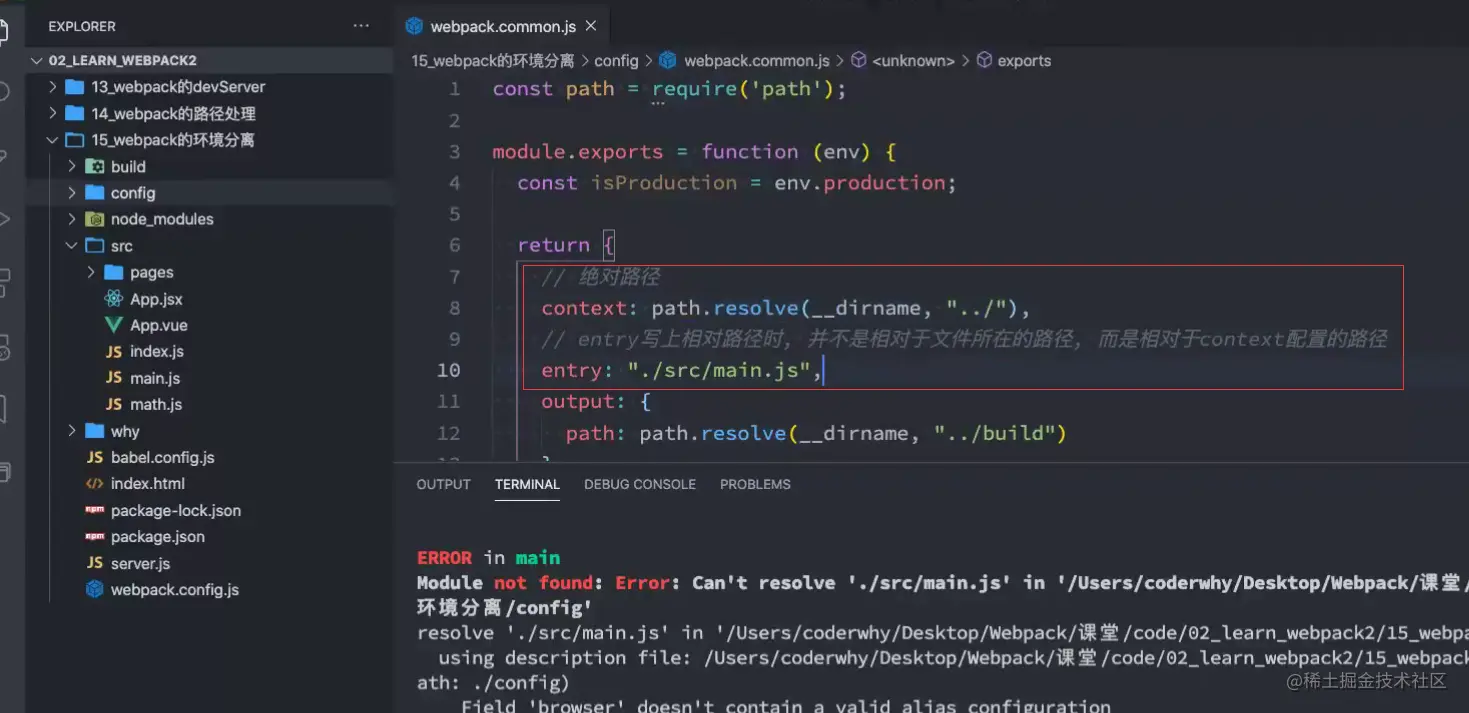
Task: Click the src open-folder icon
Action: (x=95, y=245)
